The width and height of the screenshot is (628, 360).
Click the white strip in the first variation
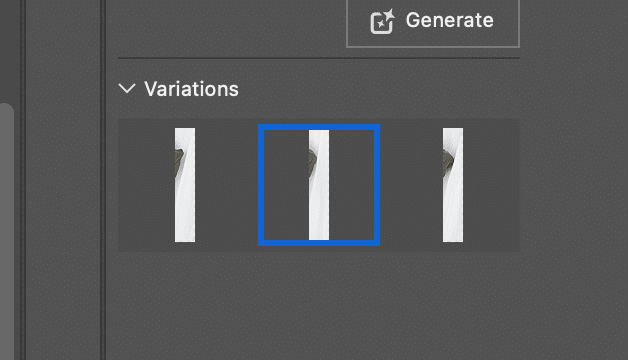(185, 185)
